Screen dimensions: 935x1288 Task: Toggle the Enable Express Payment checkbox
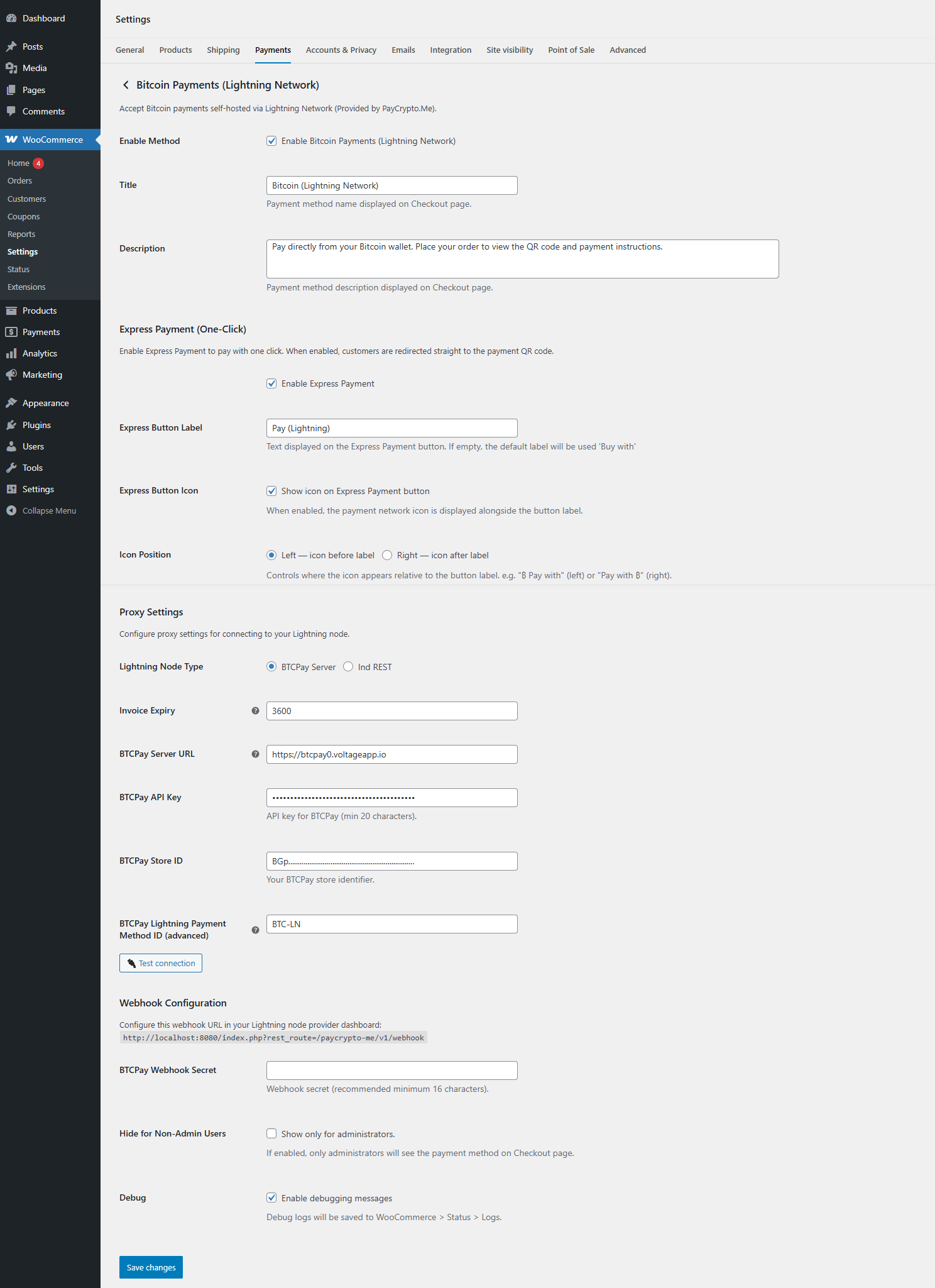[x=271, y=383]
